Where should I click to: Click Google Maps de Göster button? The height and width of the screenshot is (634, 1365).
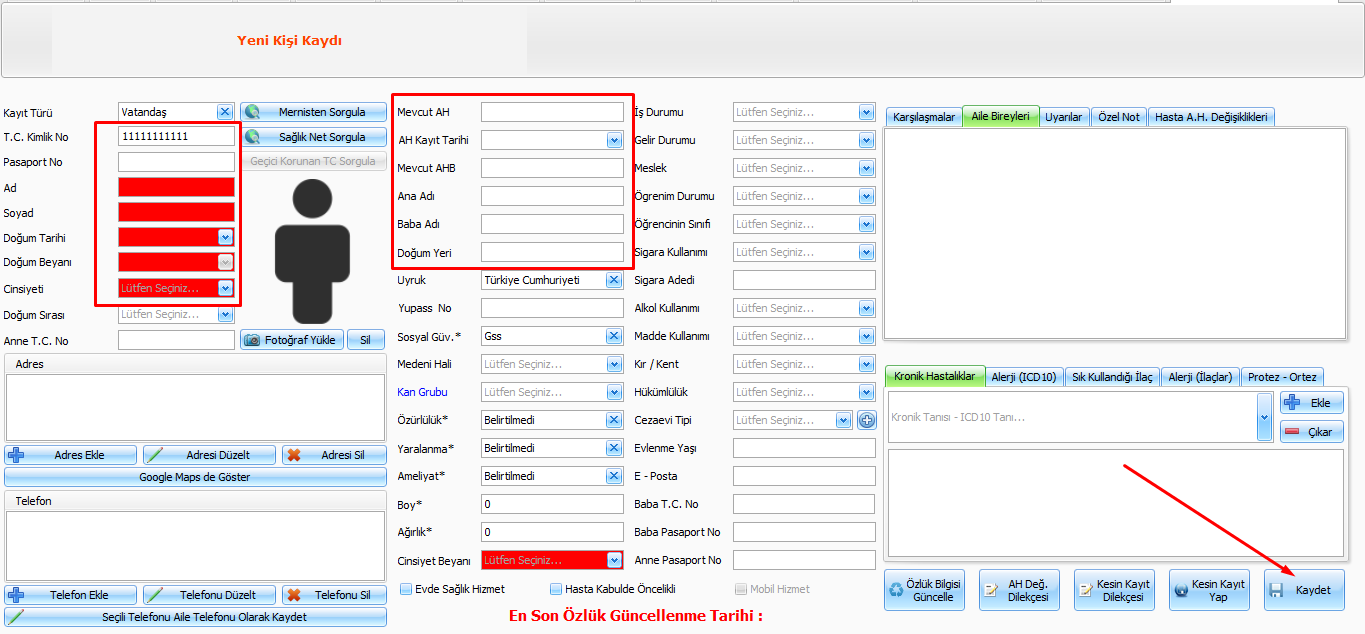(x=195, y=477)
